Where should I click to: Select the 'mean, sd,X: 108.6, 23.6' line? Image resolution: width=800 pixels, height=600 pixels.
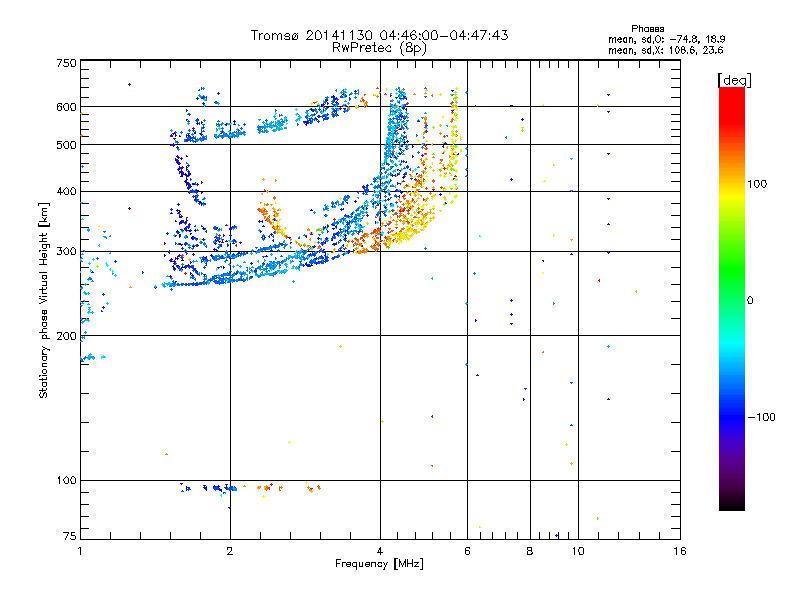pyautogui.click(x=665, y=50)
